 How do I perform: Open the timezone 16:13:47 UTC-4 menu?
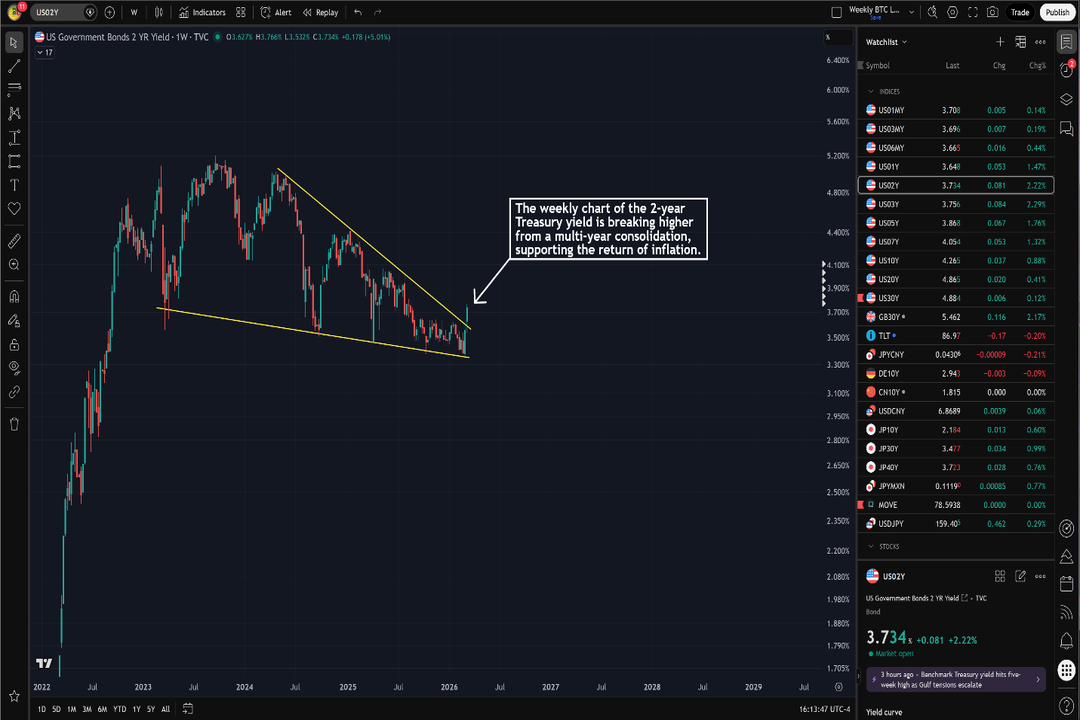point(824,709)
